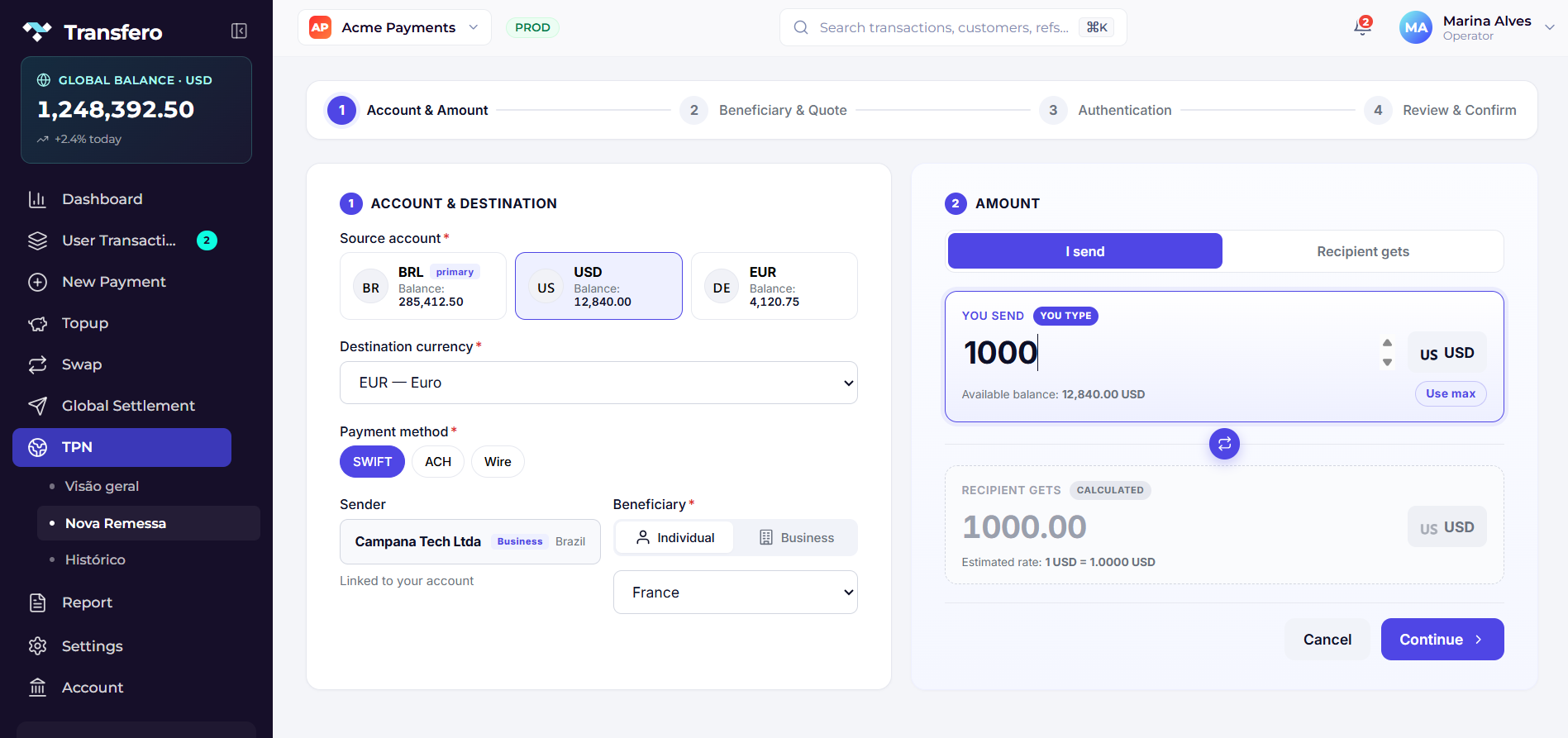
Task: Click the Transfero logo icon
Action: pos(37,31)
